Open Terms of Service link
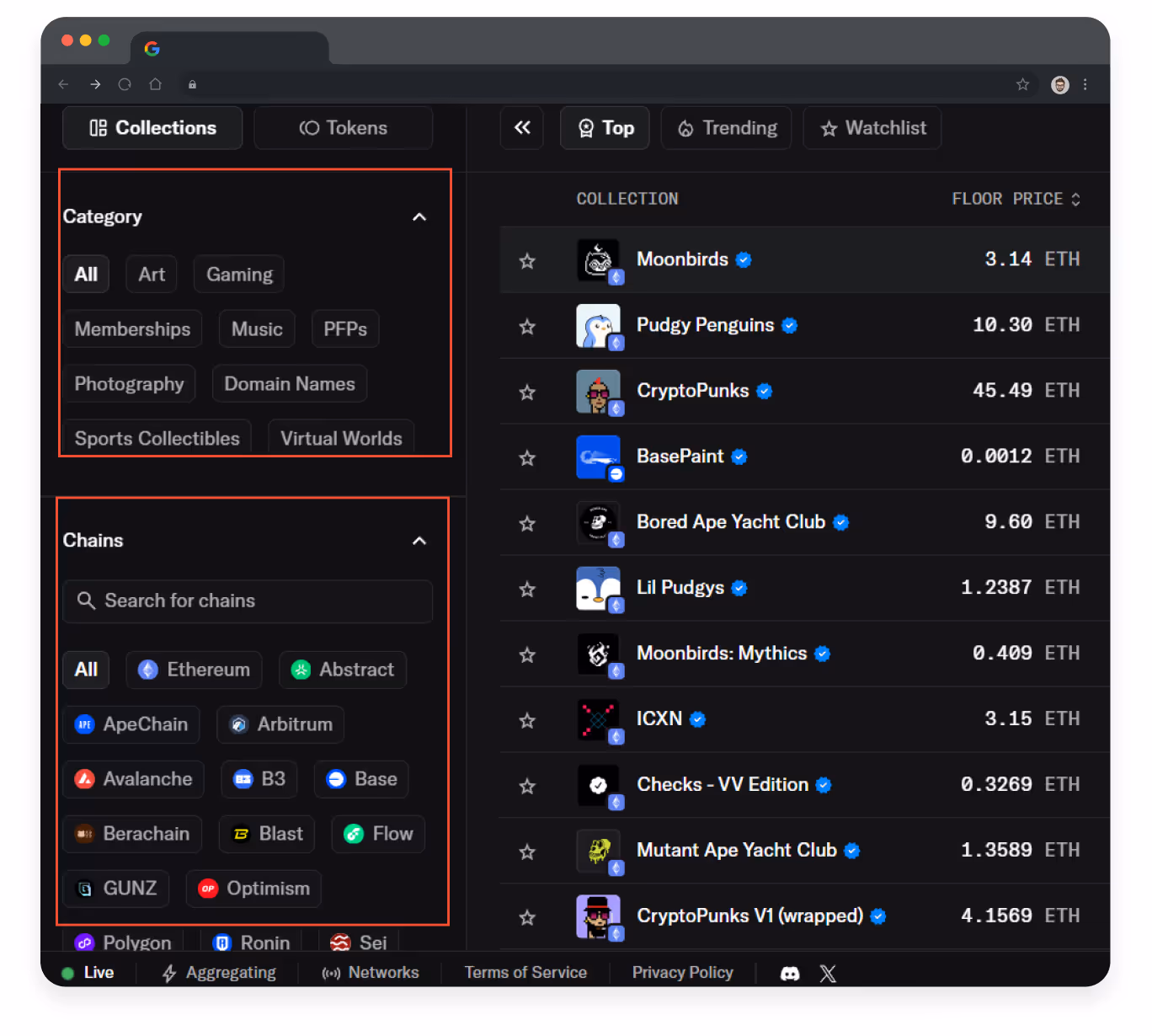The width and height of the screenshot is (1152, 1036). [525, 973]
